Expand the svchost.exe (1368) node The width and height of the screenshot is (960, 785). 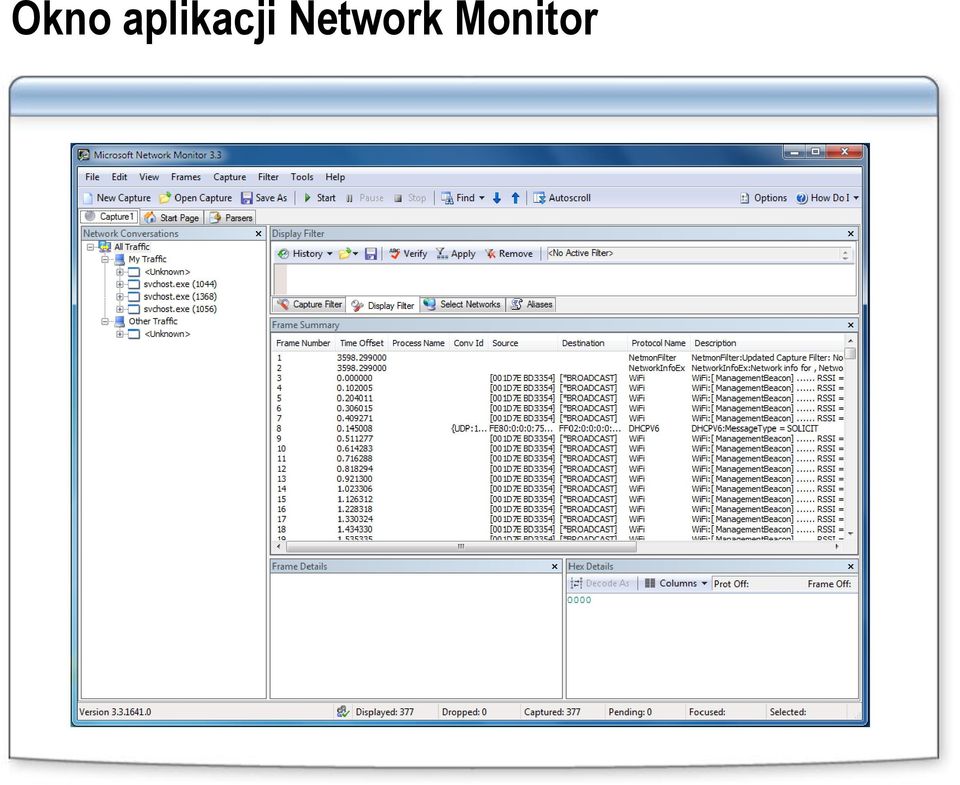coord(120,297)
